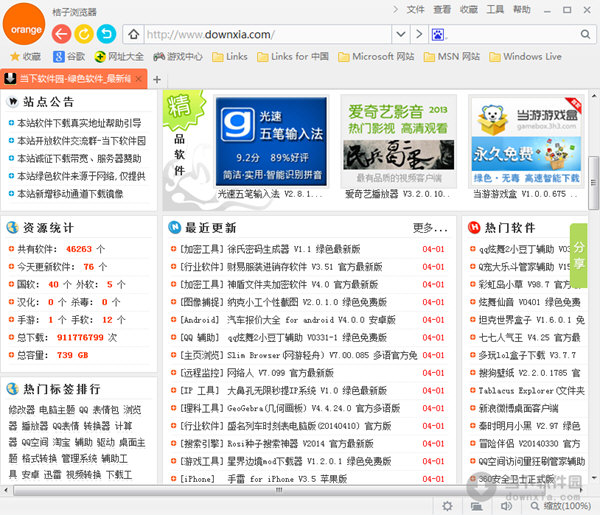Open the home page icon
Viewport: 600px width, 515px height.
[x=134, y=34]
